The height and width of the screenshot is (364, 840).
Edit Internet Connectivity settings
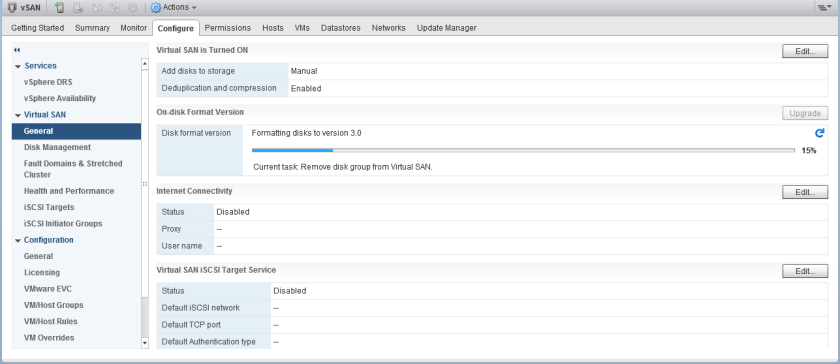tap(805, 192)
